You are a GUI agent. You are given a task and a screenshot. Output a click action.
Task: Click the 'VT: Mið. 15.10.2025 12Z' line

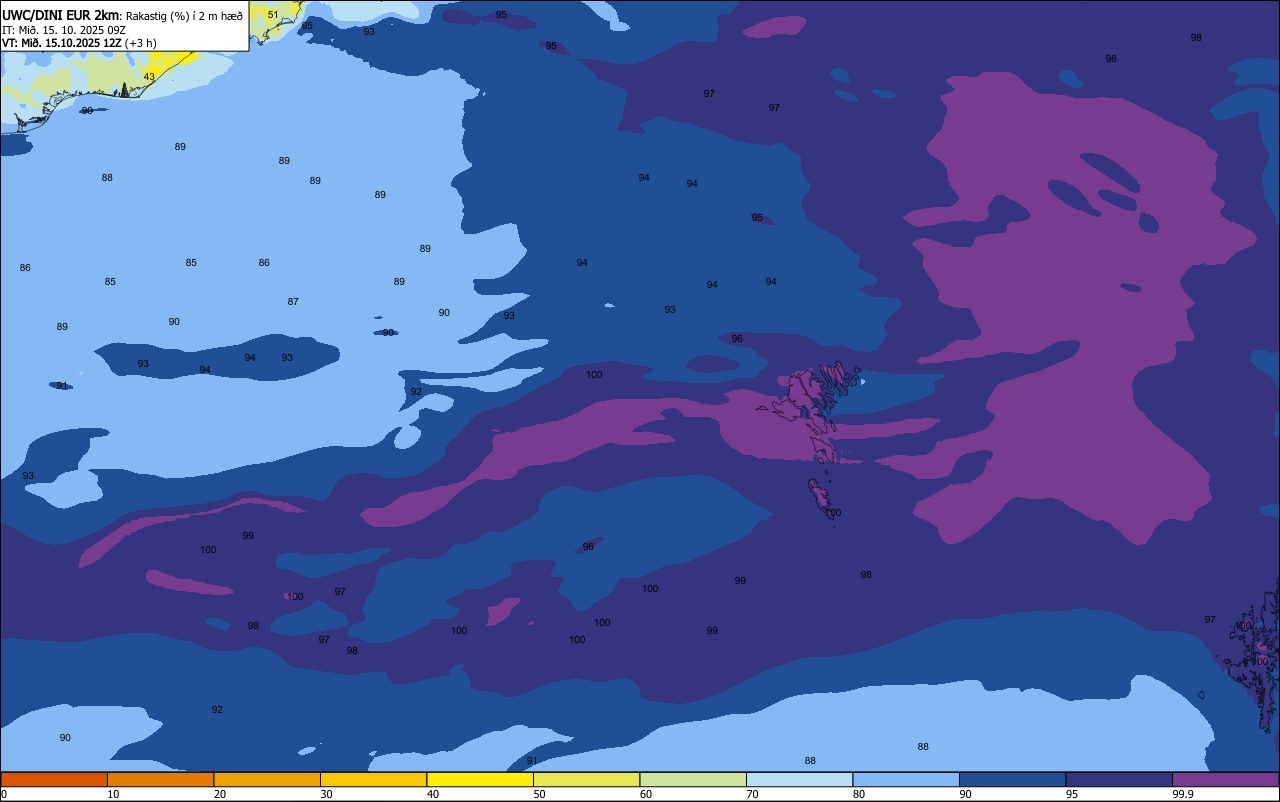coord(62,43)
